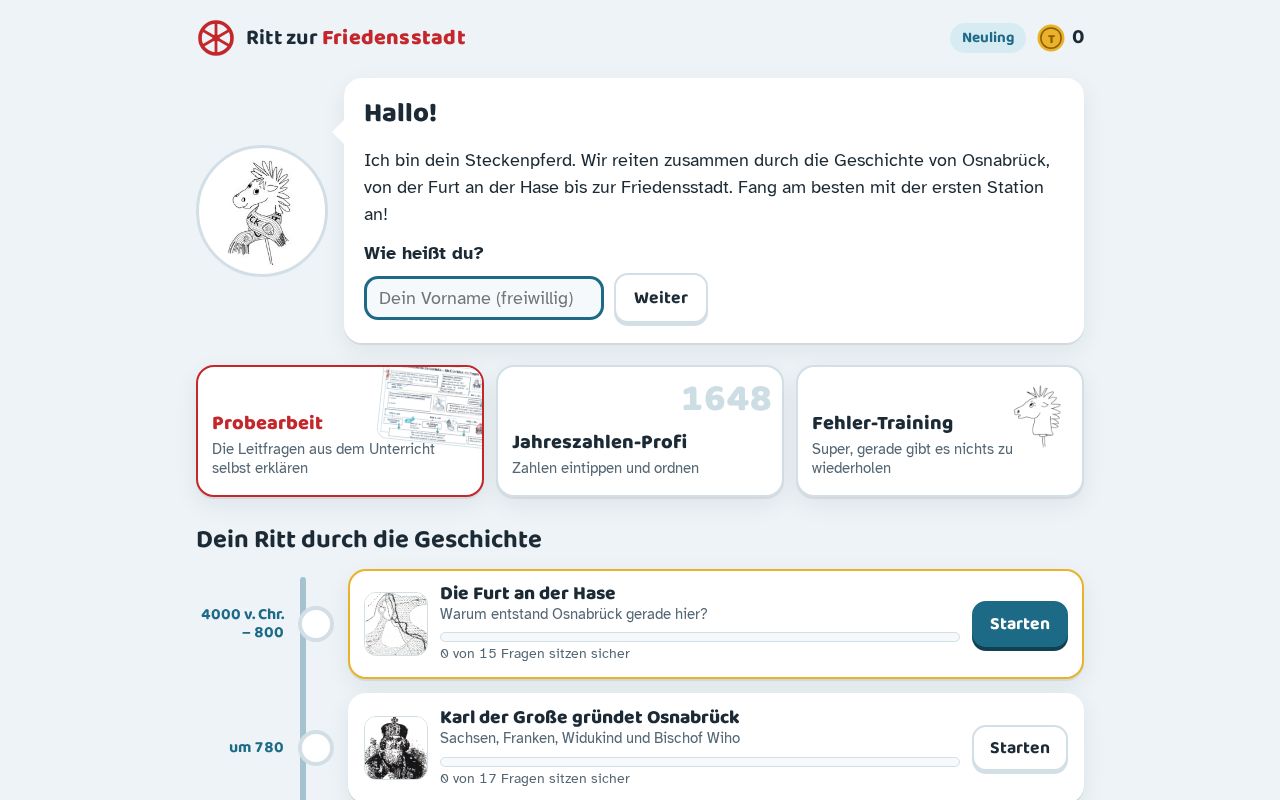Click the um 780 date label
The image size is (1280, 800).
click(257, 748)
